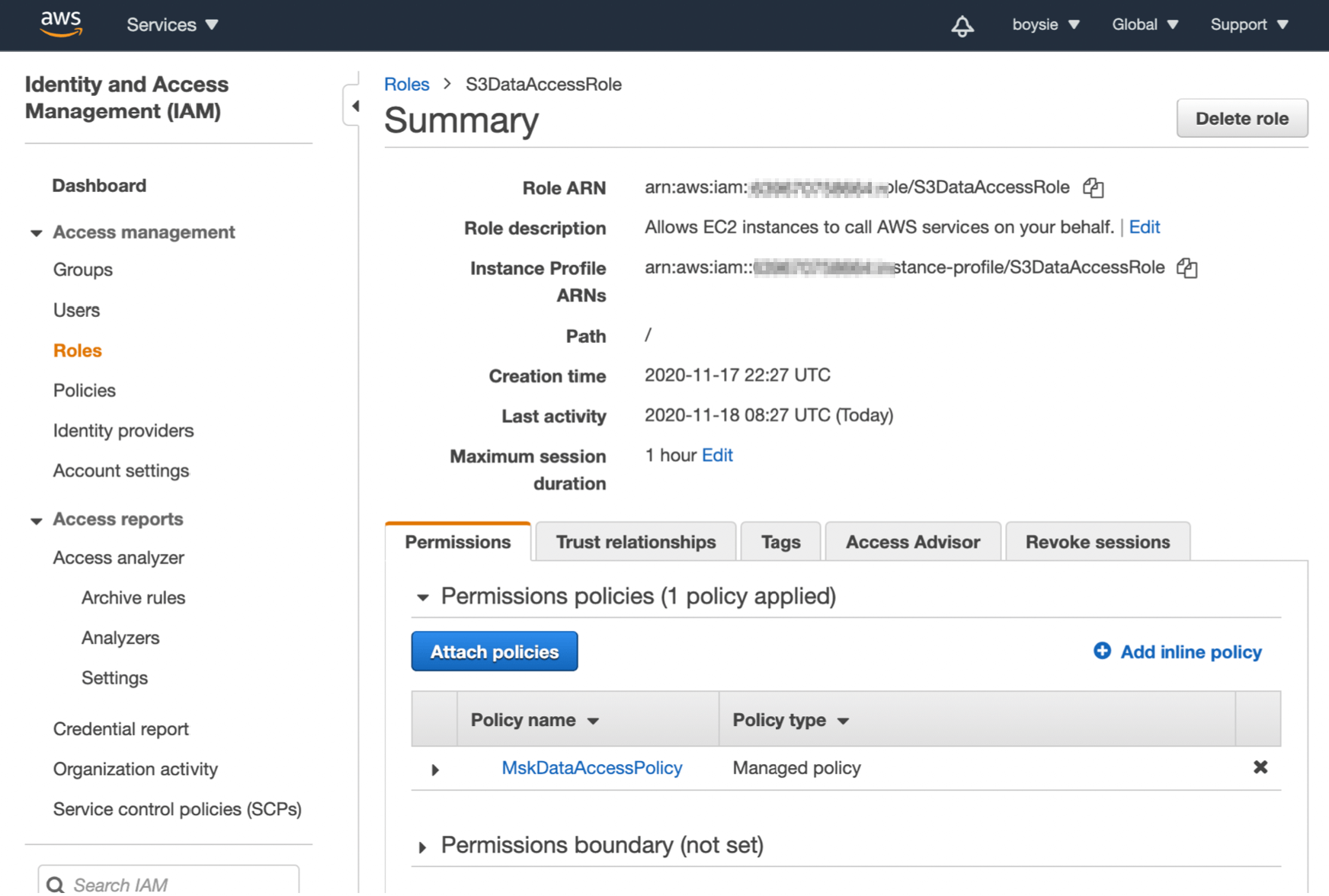Image resolution: width=1329 pixels, height=896 pixels.
Task: Open Service control policies (SCPs)
Action: (178, 809)
